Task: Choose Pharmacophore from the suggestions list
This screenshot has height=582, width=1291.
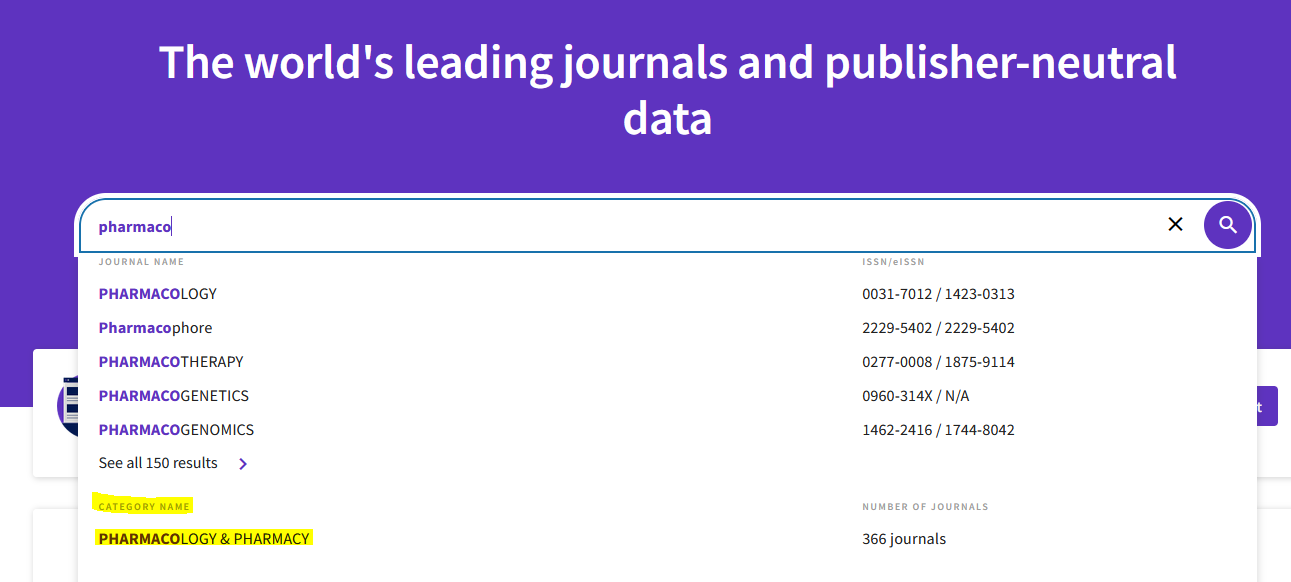Action: [x=155, y=328]
